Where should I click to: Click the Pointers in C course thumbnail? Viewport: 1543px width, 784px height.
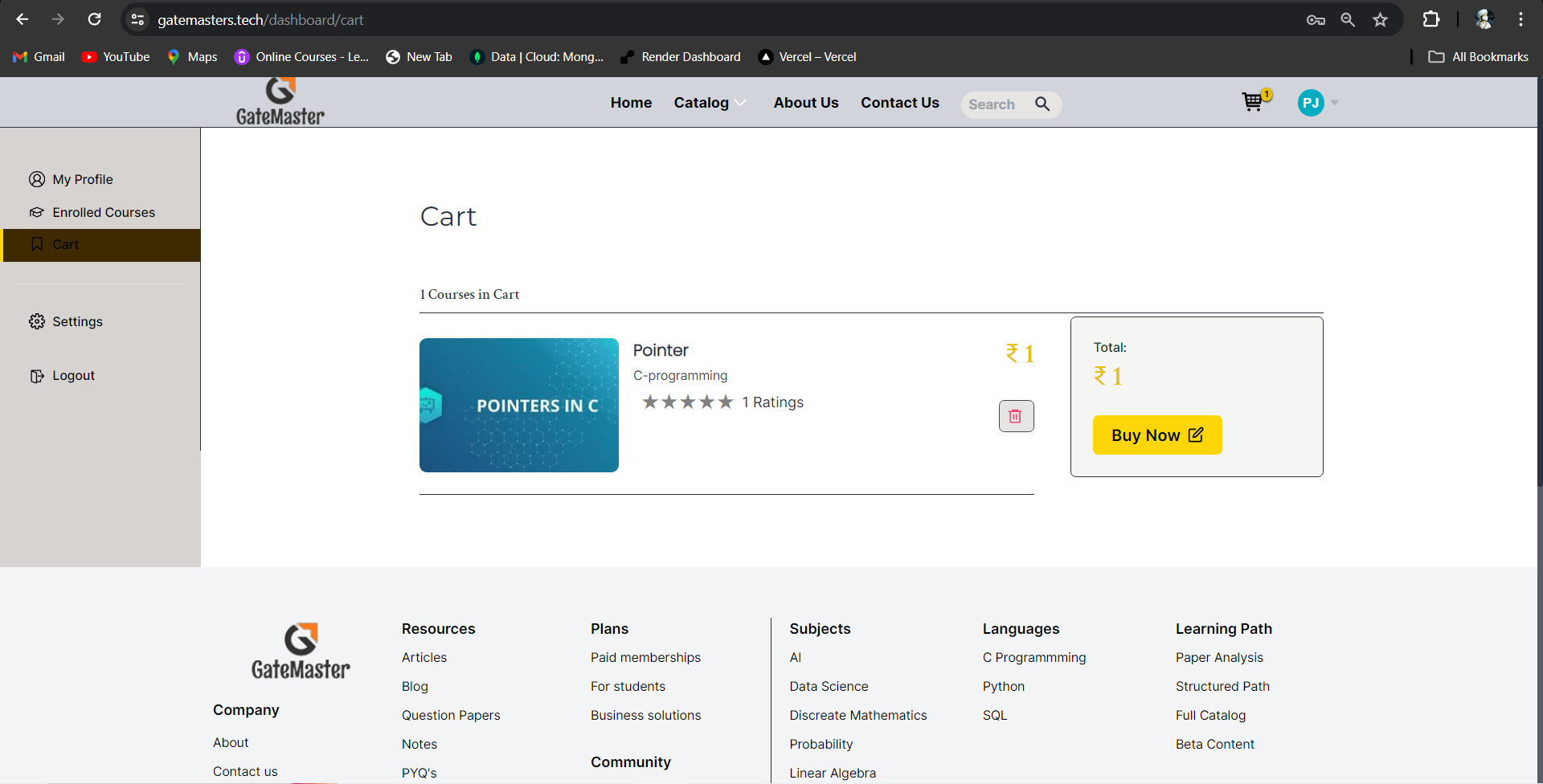[x=518, y=405]
